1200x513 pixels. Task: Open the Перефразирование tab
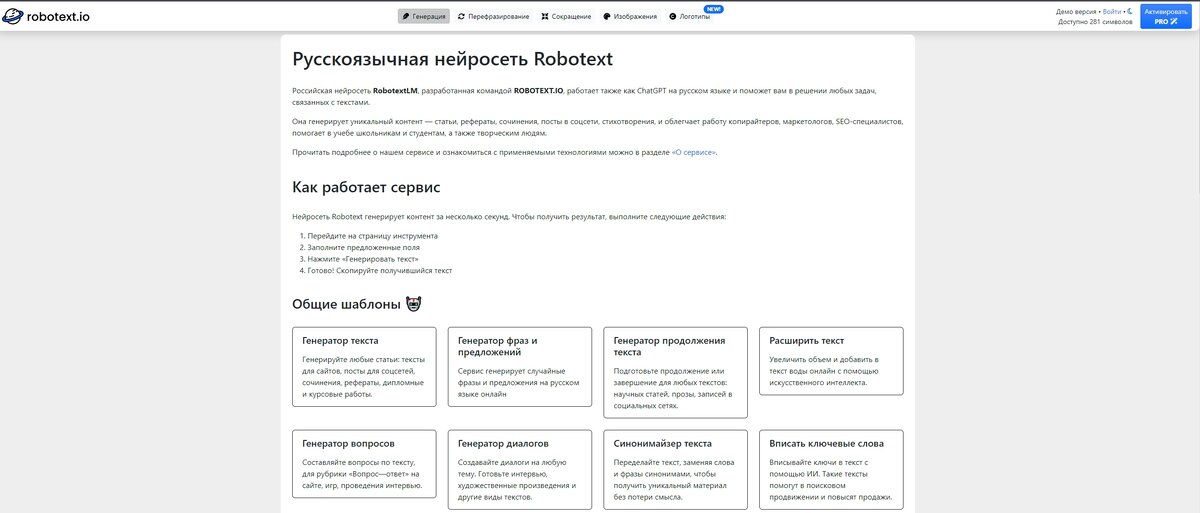[493, 16]
